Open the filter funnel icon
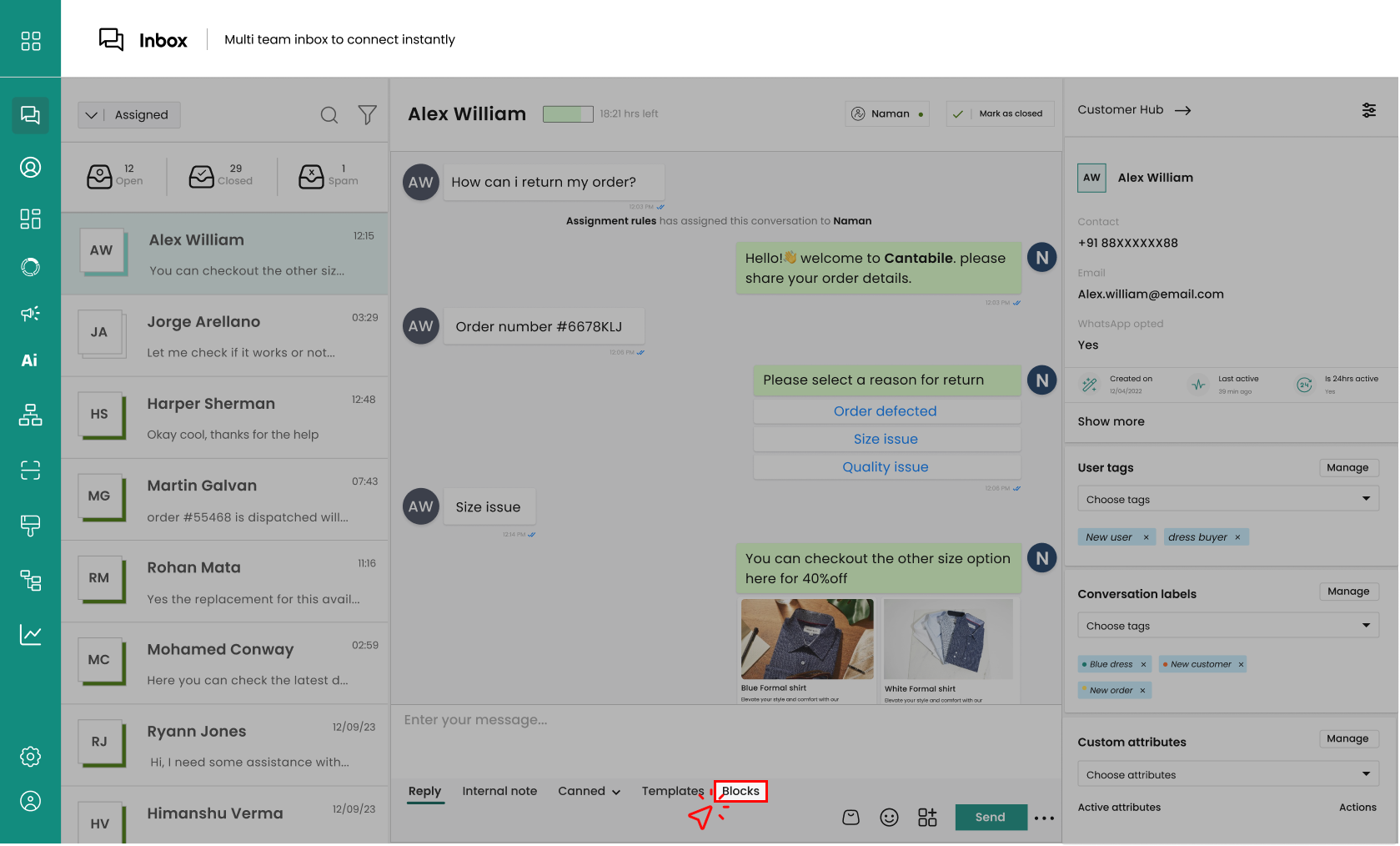Screen dimensions: 1400x846 click(367, 115)
